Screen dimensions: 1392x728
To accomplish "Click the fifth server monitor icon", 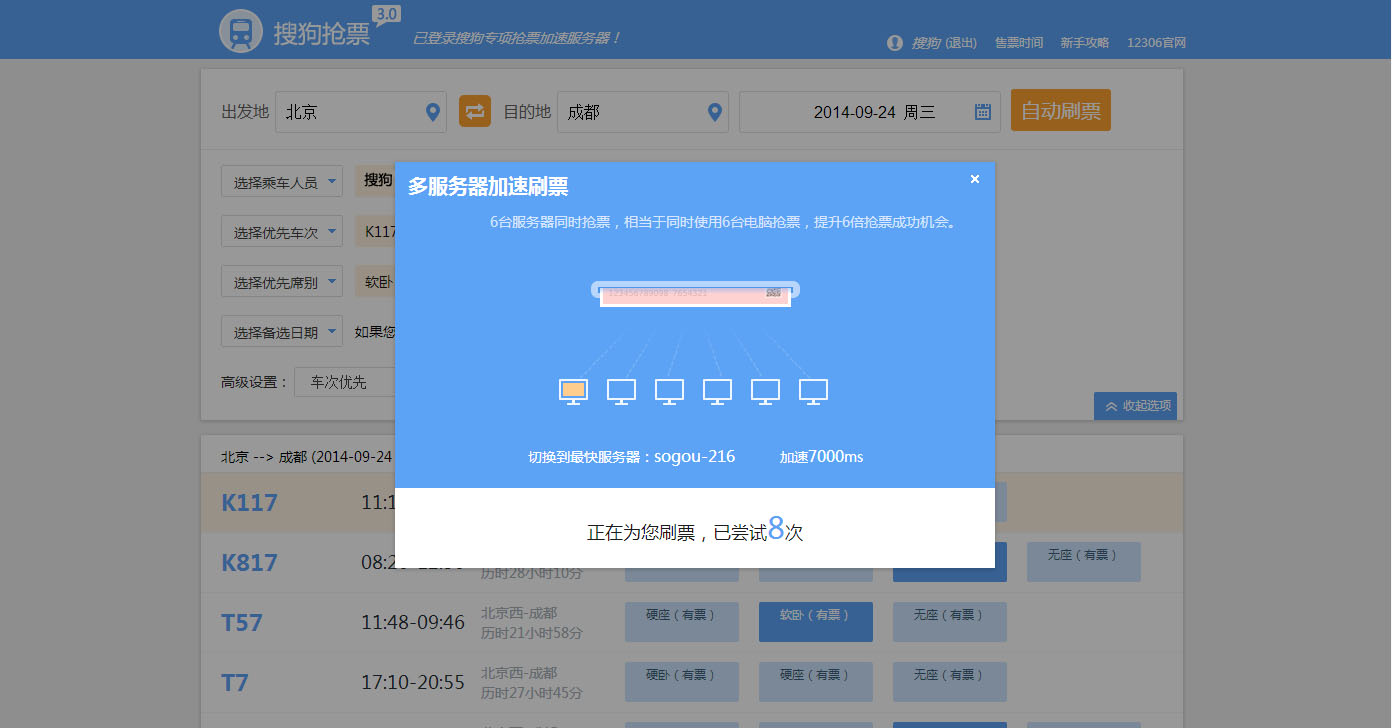I will pyautogui.click(x=765, y=391).
